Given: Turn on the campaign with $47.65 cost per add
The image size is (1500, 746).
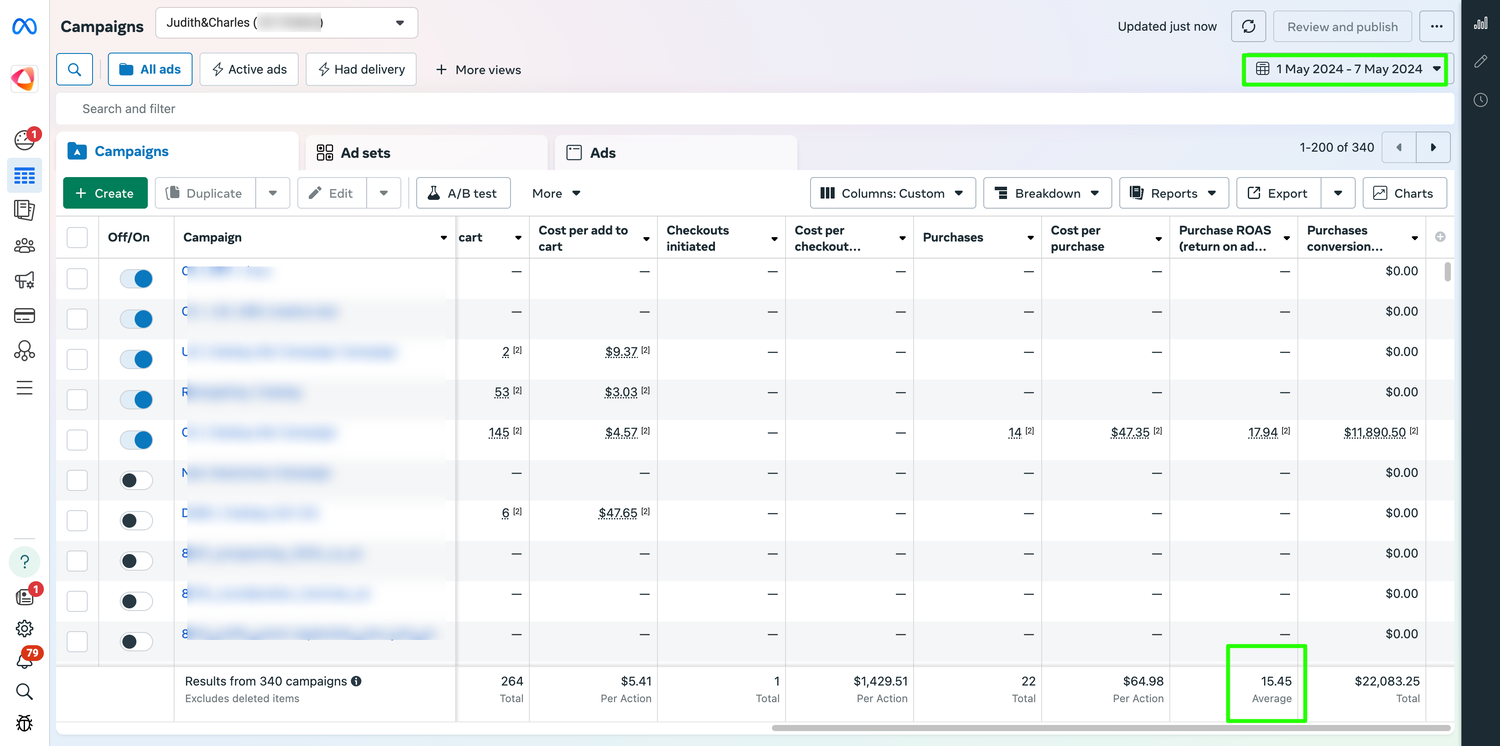Looking at the screenshot, I should (136, 521).
